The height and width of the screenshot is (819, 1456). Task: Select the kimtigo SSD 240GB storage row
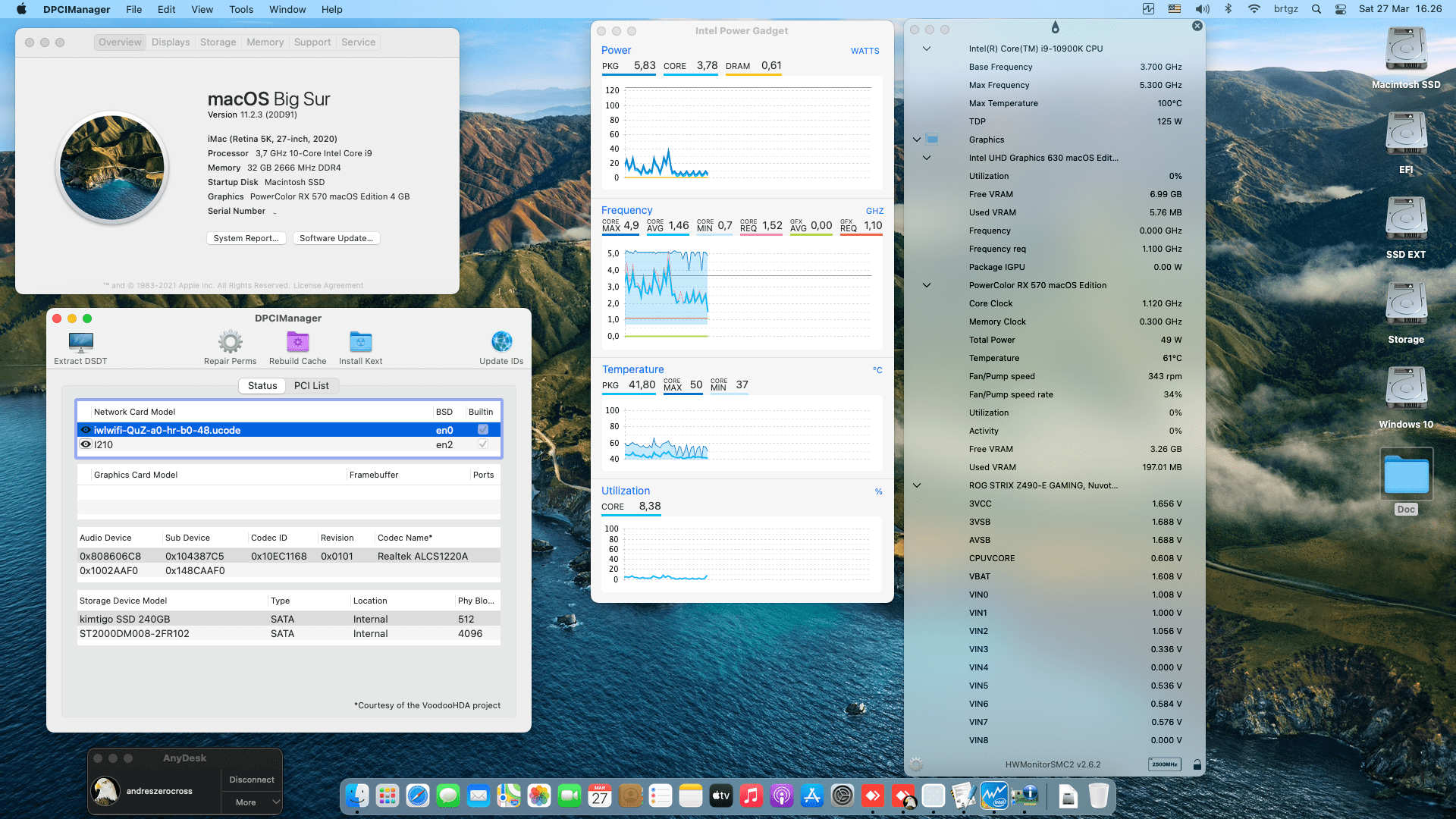288,619
